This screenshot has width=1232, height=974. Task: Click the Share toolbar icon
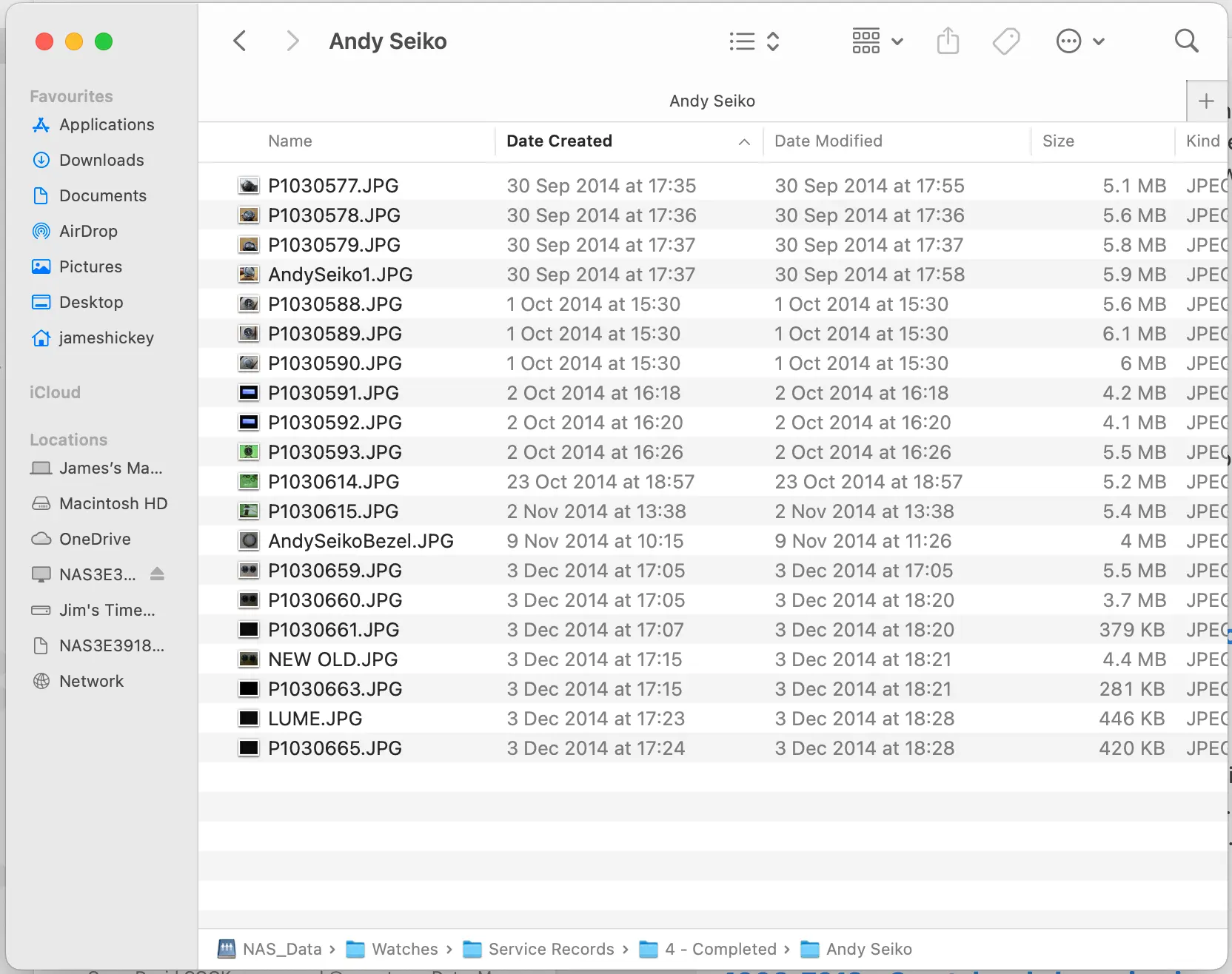[x=948, y=41]
